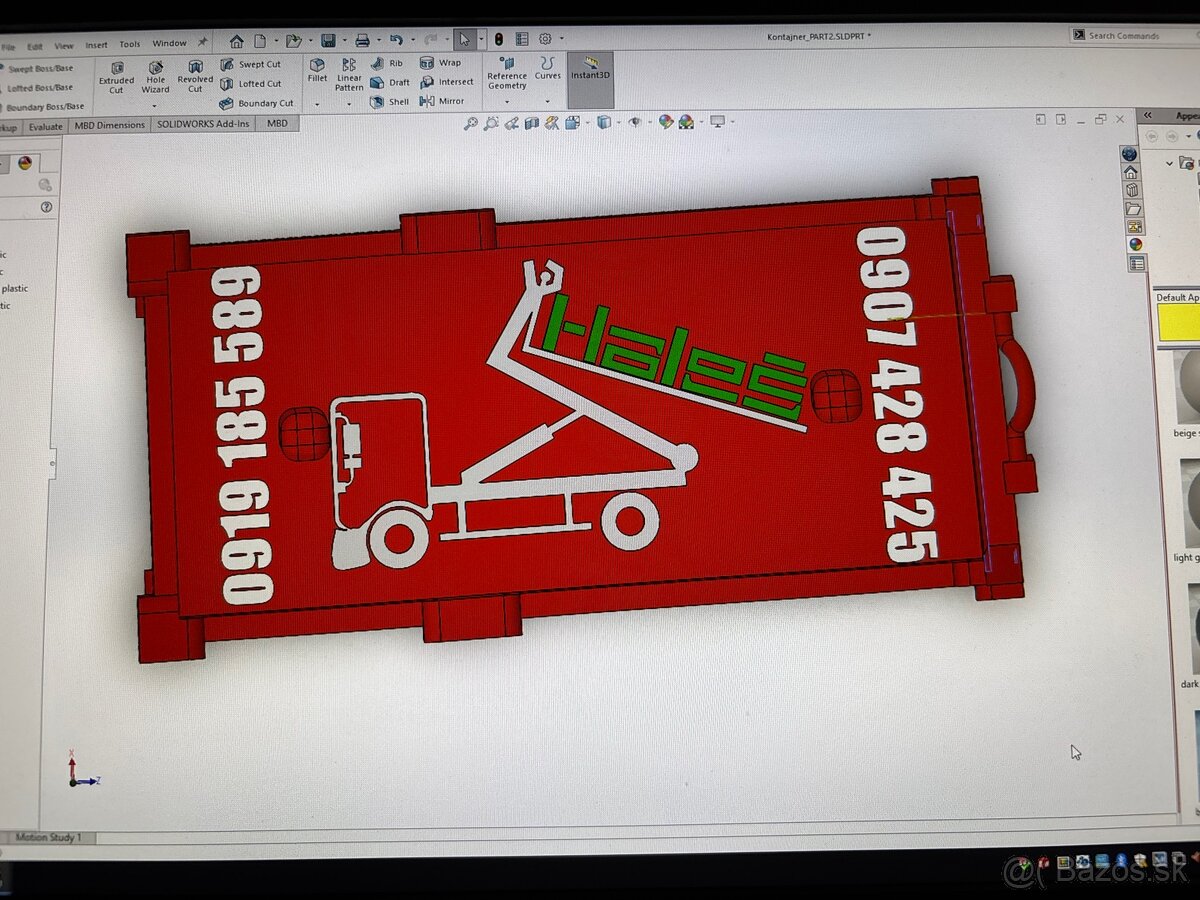Switch to the SOLIDWORKS Add-Ins tab

click(x=204, y=125)
